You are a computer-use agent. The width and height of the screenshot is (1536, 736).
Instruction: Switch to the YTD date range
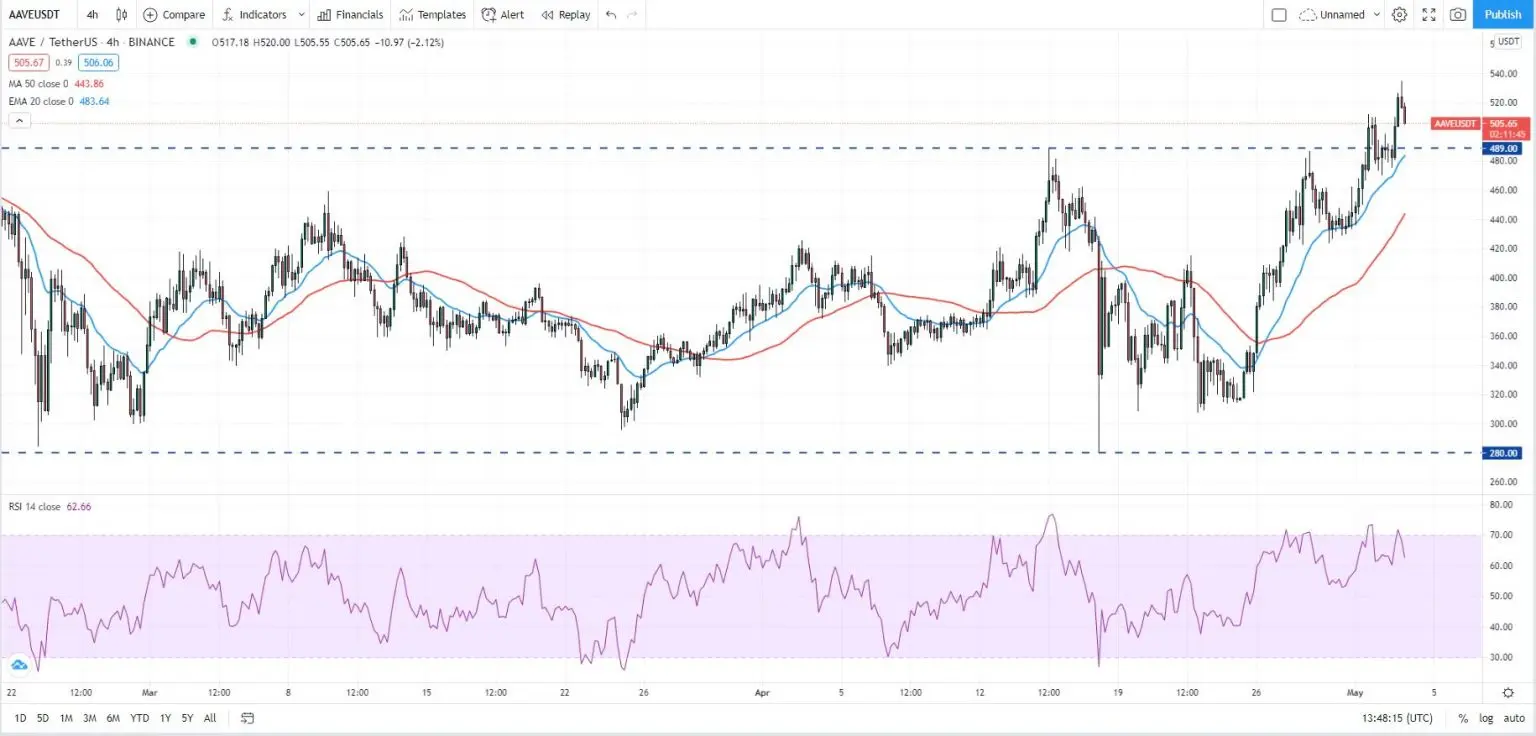(139, 718)
